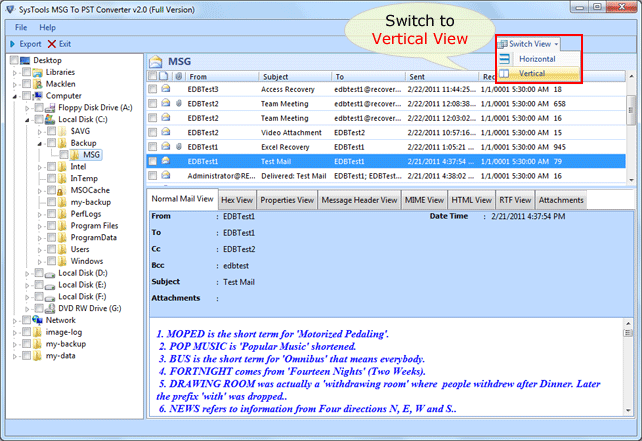Click the my-data folder icon
Viewport: 642px width, 441px height.
(x=38, y=356)
